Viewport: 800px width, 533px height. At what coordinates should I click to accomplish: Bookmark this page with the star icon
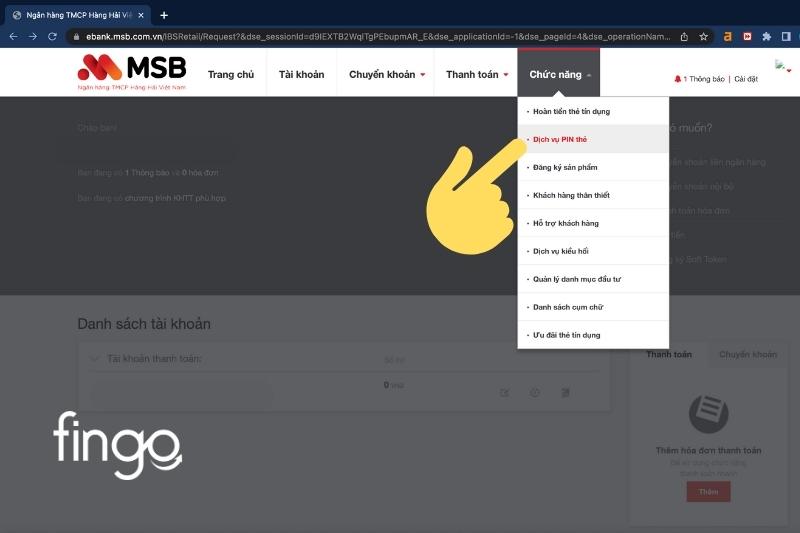pos(704,37)
